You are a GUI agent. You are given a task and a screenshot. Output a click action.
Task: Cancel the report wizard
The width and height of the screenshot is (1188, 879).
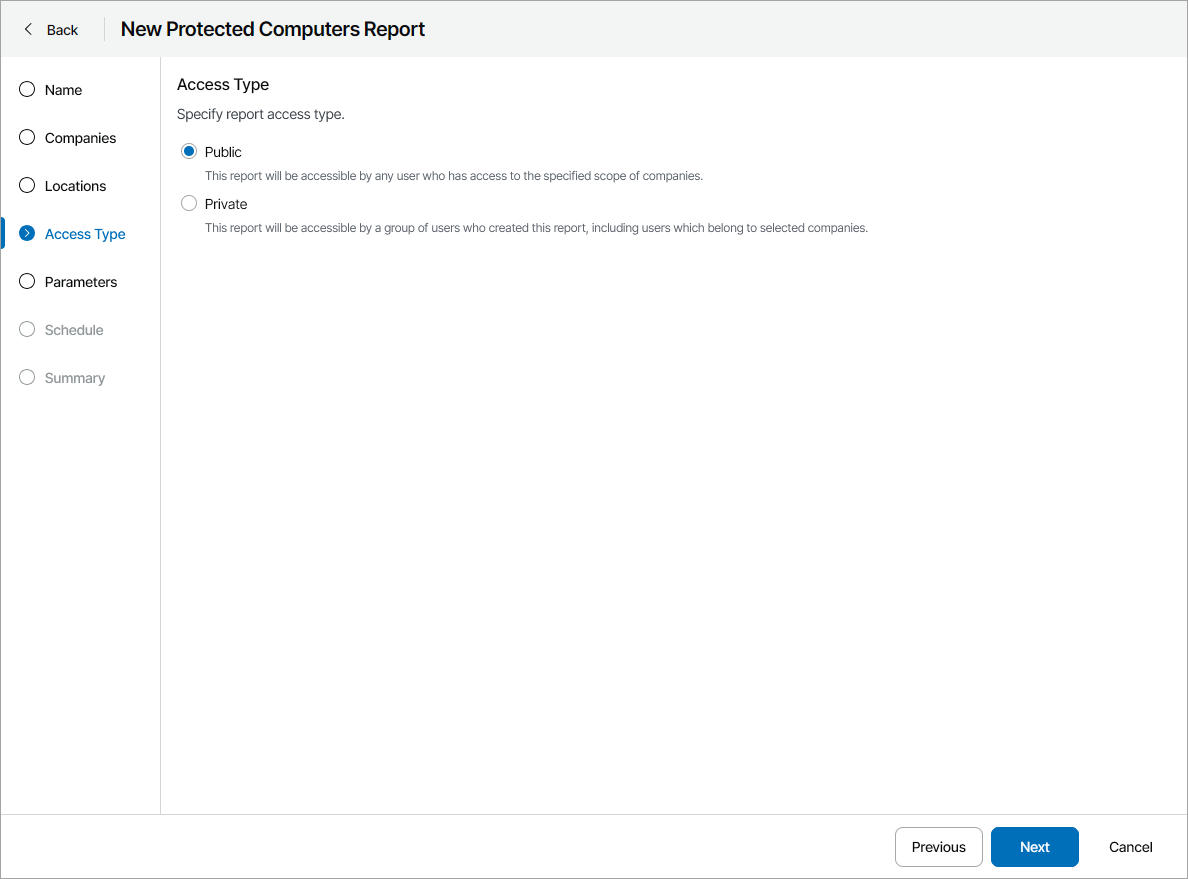1130,847
